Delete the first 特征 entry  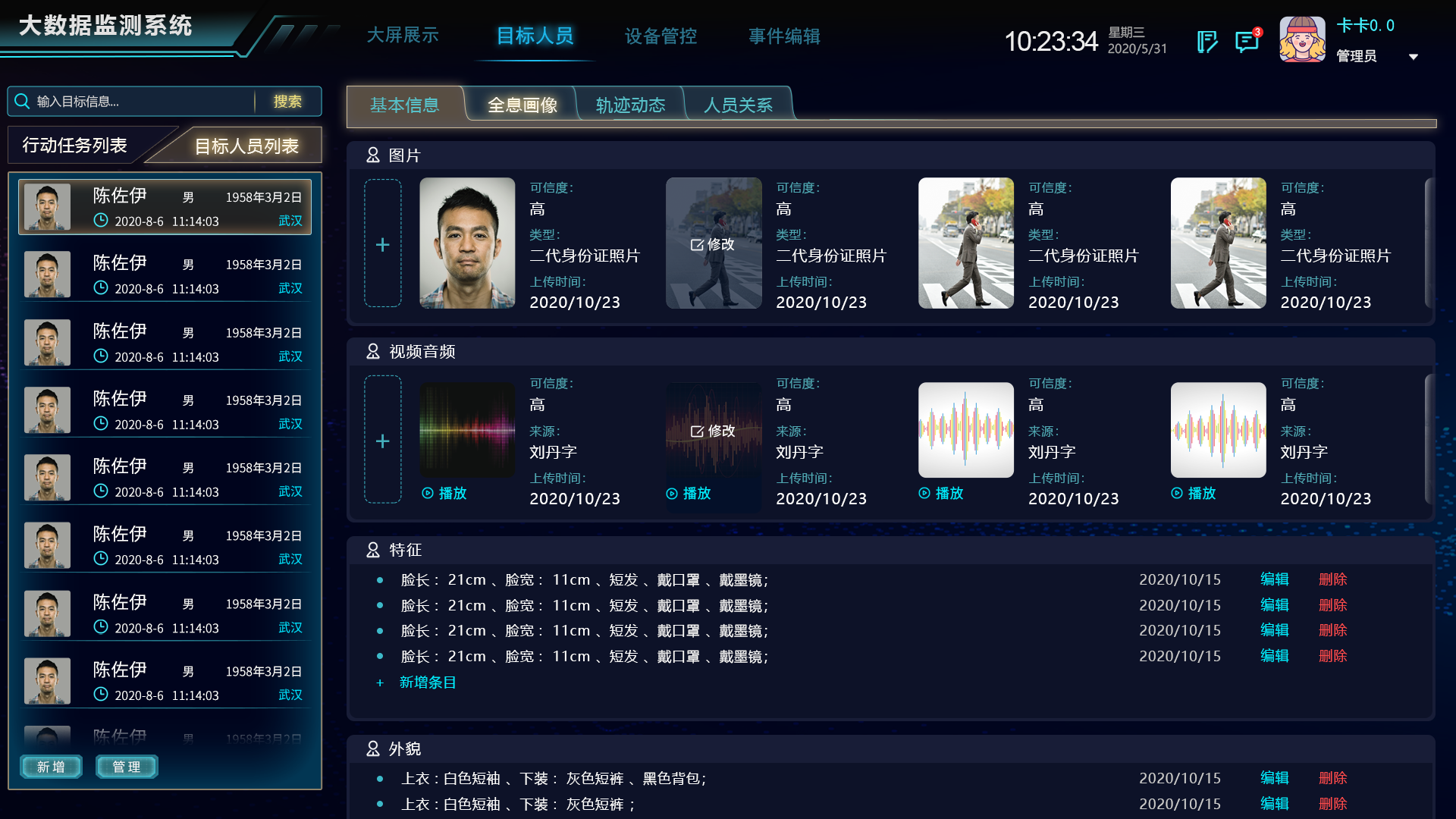point(1332,579)
